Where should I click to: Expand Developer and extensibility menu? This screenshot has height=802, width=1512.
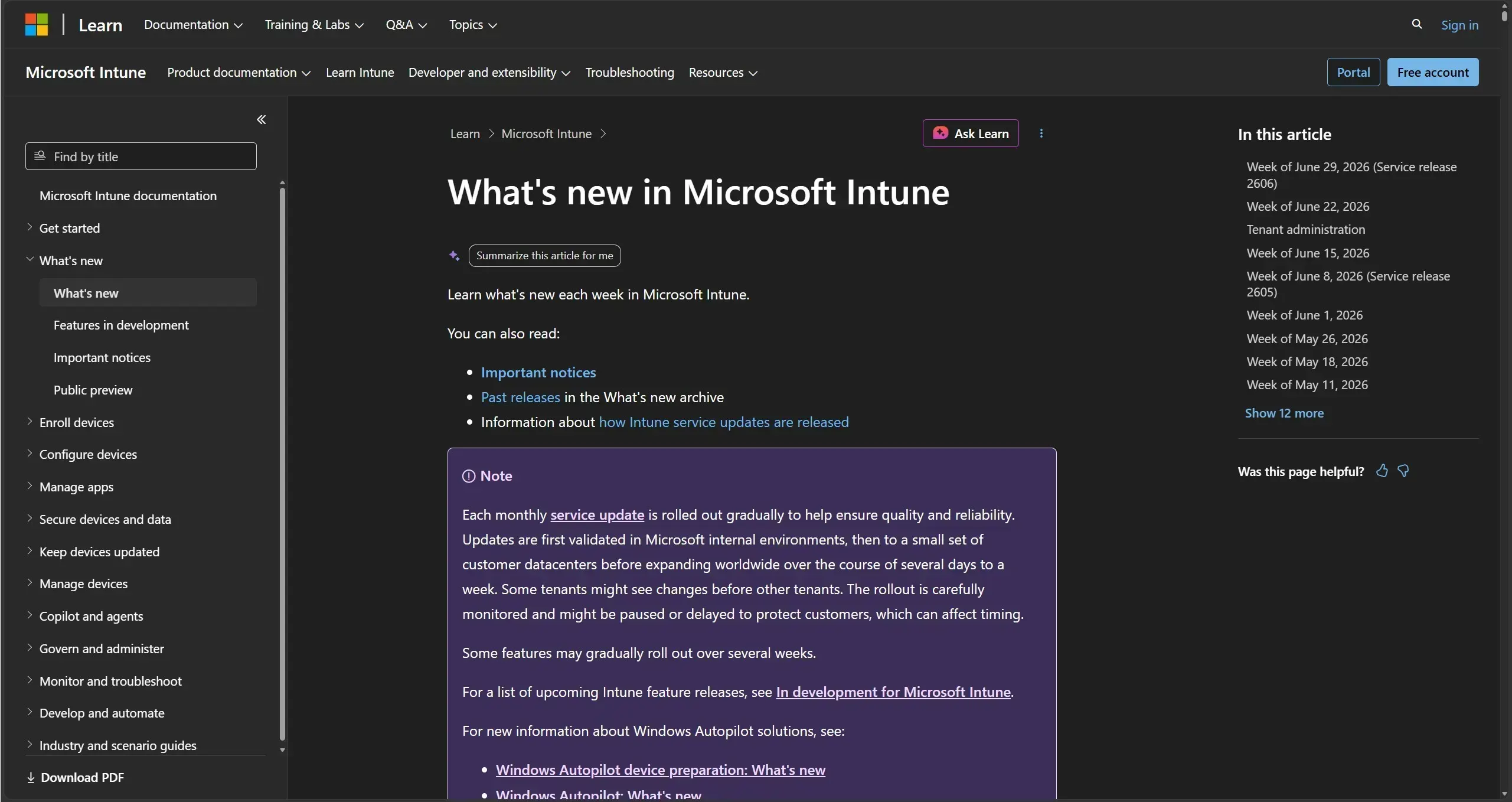point(489,73)
